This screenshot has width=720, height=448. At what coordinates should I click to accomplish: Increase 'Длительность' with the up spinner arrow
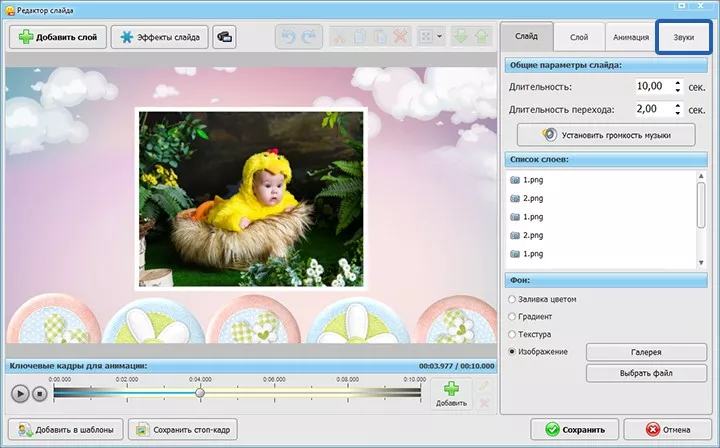[x=678, y=82]
